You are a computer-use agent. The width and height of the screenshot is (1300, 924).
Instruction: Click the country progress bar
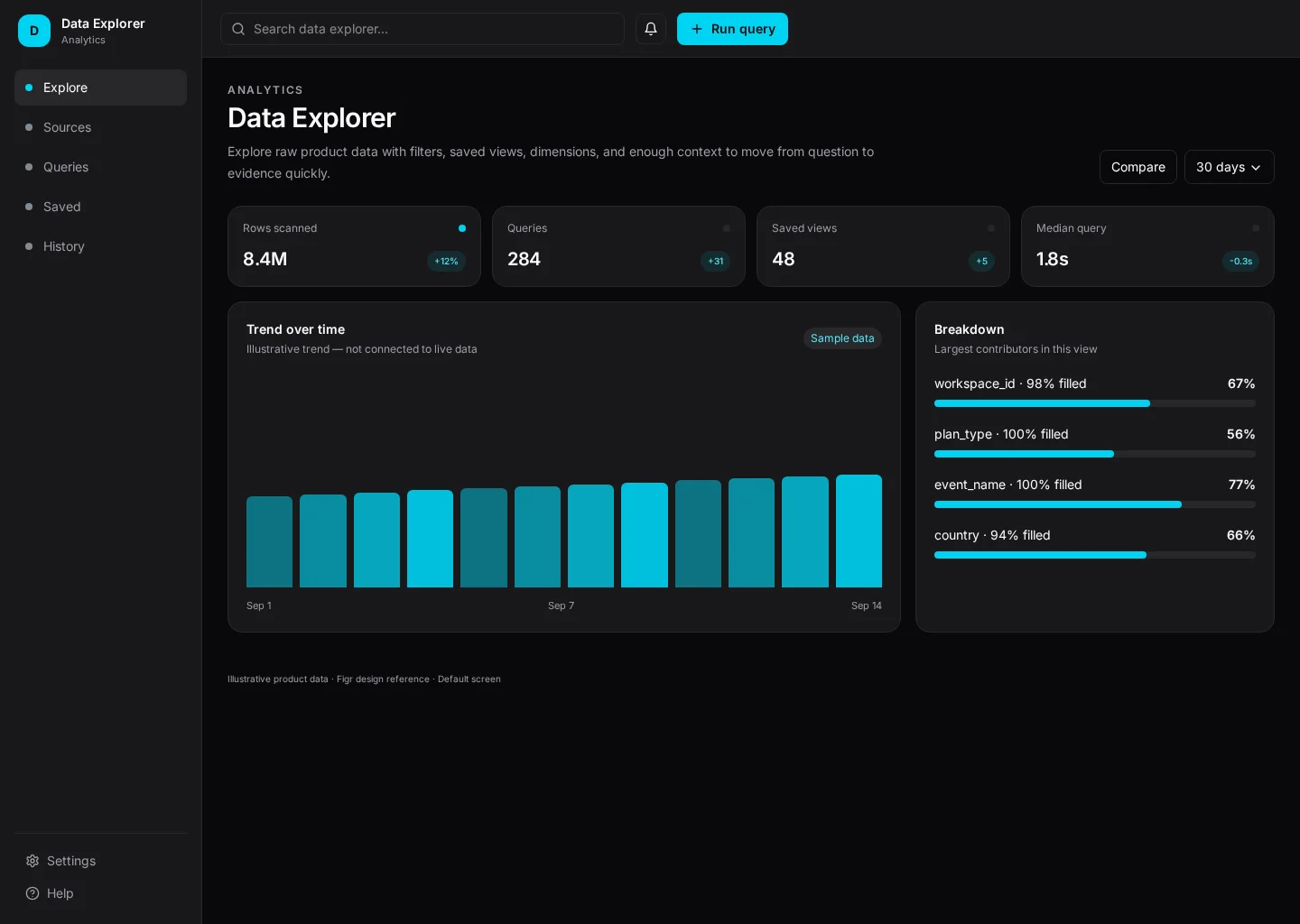(1095, 555)
